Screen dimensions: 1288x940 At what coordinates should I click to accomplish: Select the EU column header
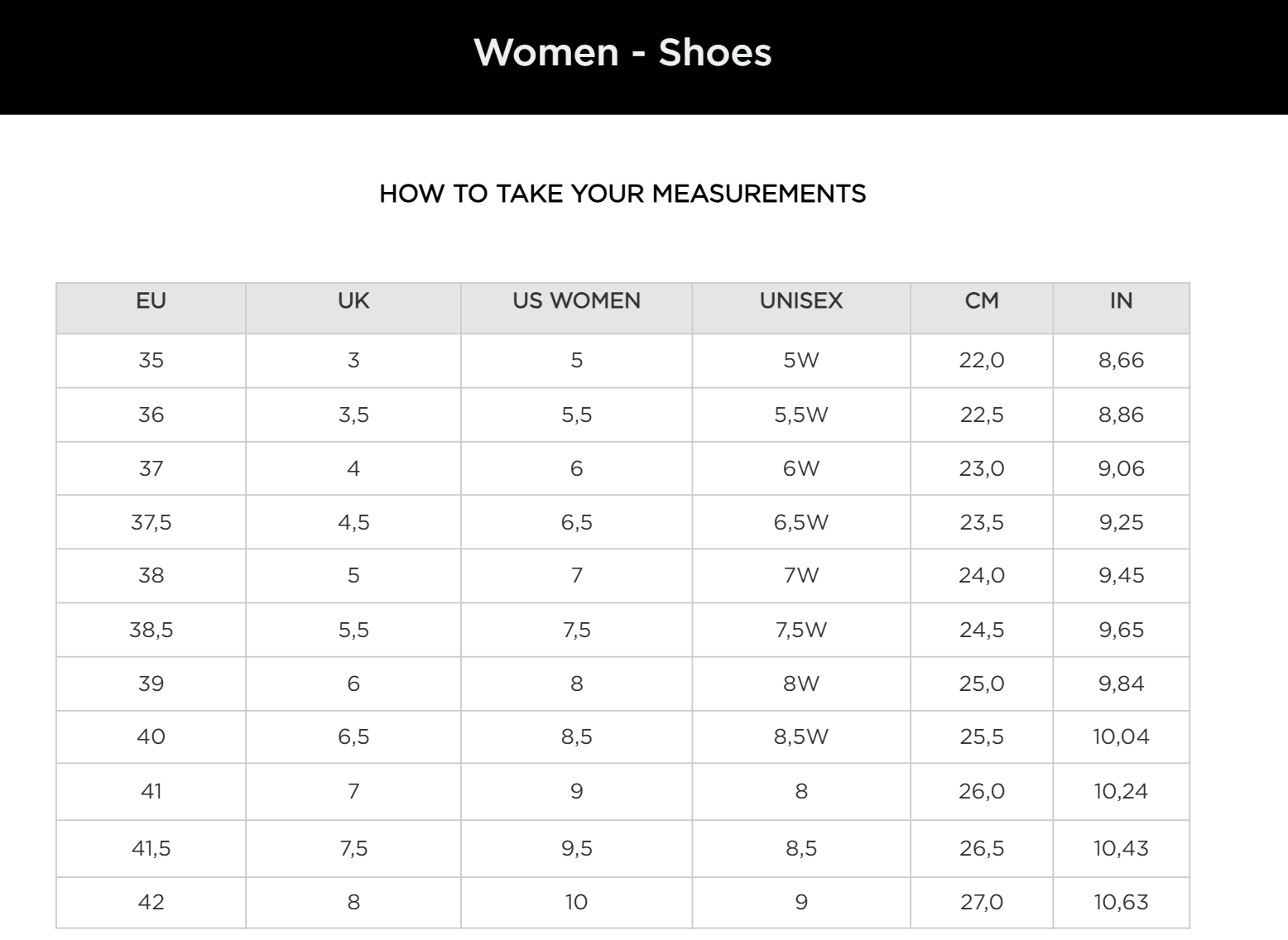pyautogui.click(x=151, y=301)
